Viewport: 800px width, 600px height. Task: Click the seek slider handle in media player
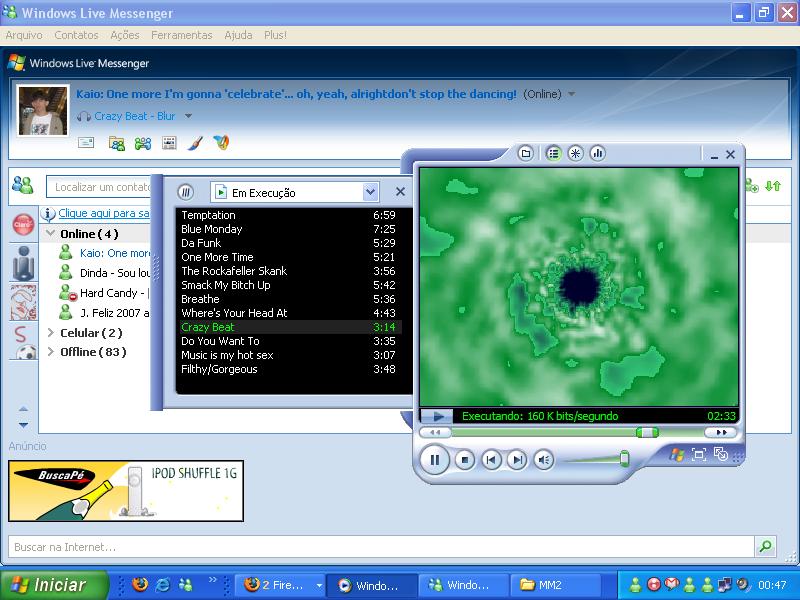pyautogui.click(x=647, y=433)
